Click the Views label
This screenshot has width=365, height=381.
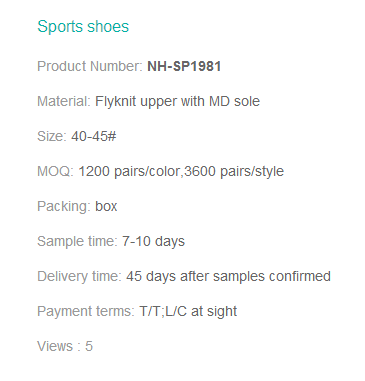(x=59, y=346)
